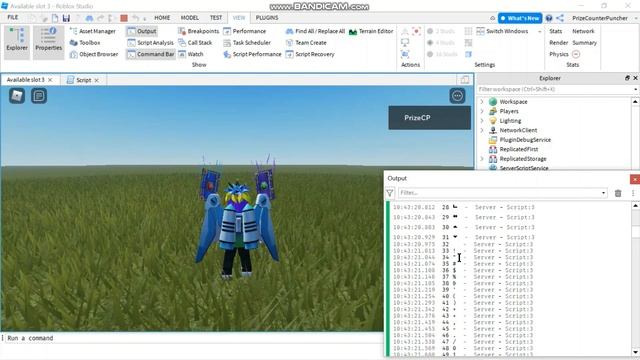640x360 pixels.
Task: Toggle Network stats display
Action: point(583,31)
